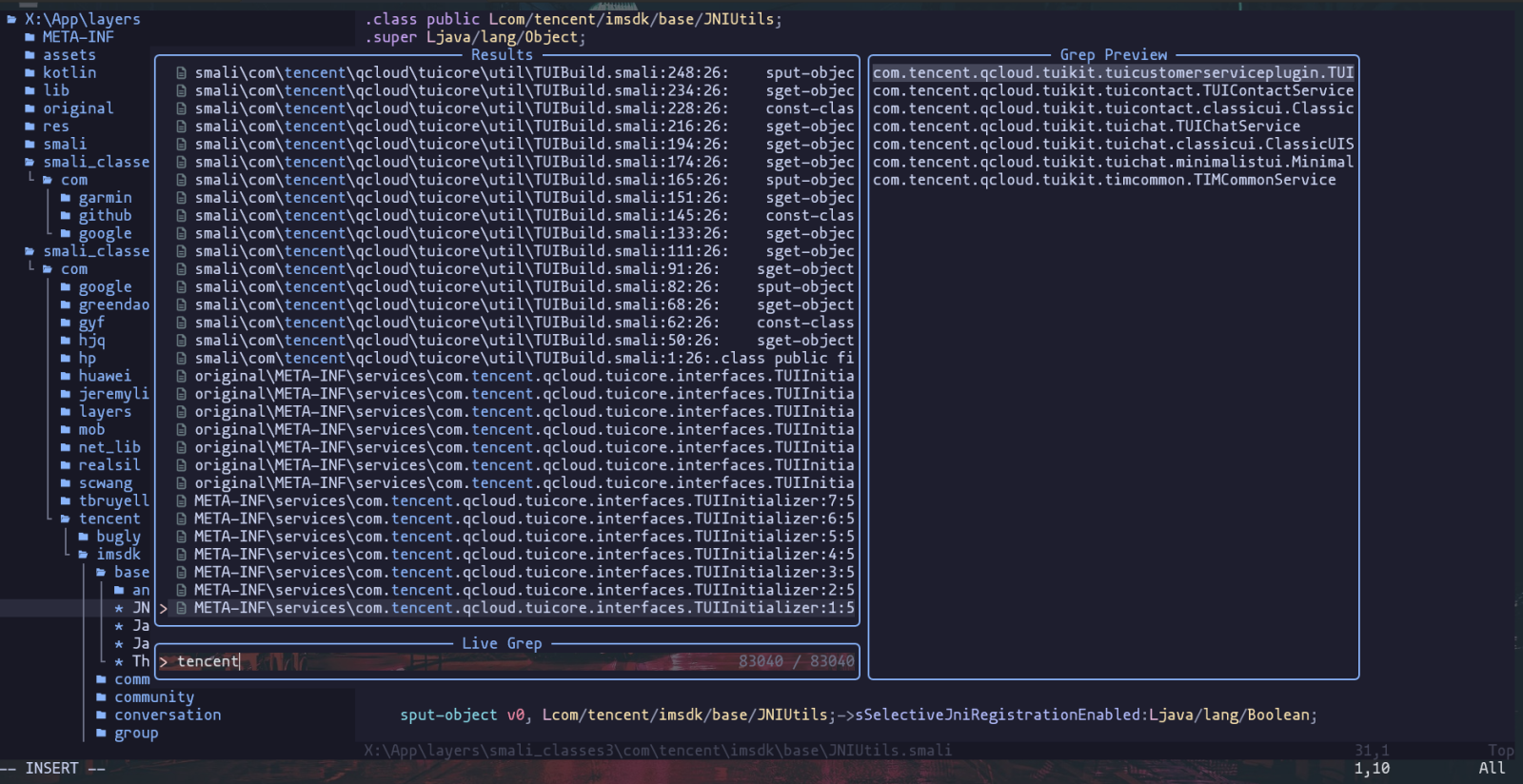Click folder icon next to scwang
Viewport: 1523px width, 784px height.
coord(66,483)
